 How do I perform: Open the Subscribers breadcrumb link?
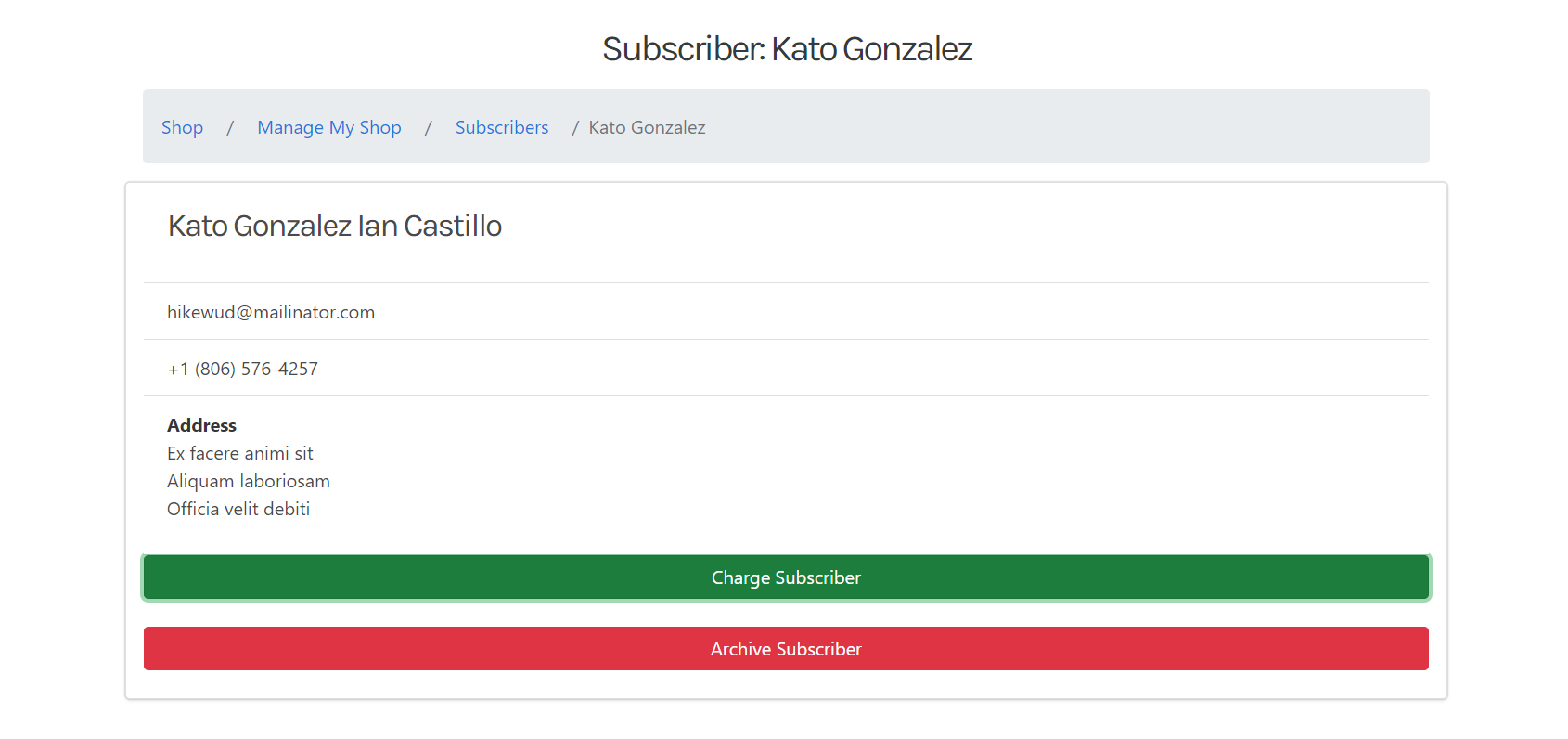click(x=502, y=127)
